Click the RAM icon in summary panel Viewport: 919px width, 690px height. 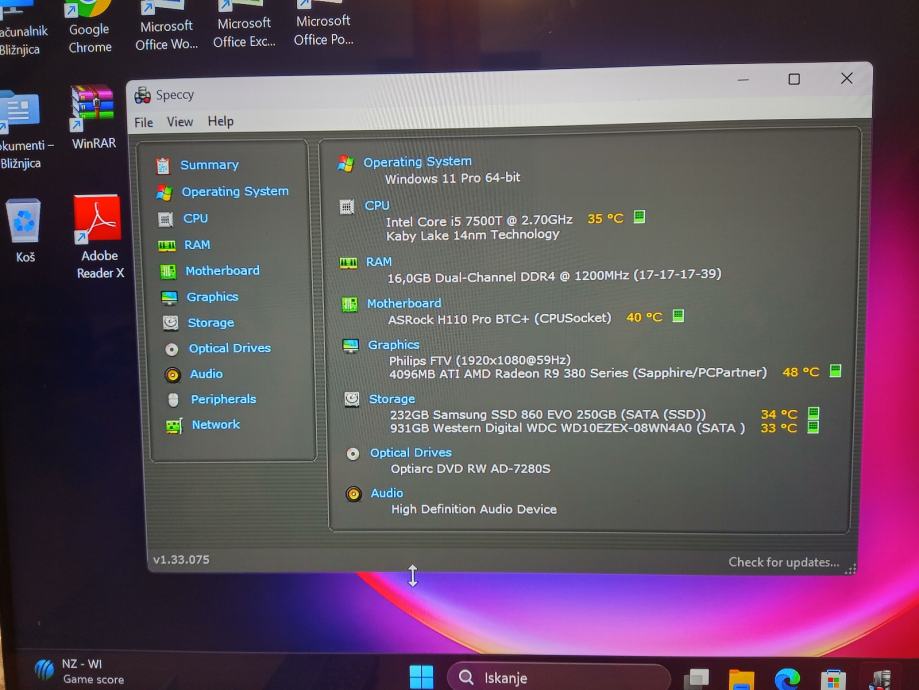pyautogui.click(x=348, y=263)
